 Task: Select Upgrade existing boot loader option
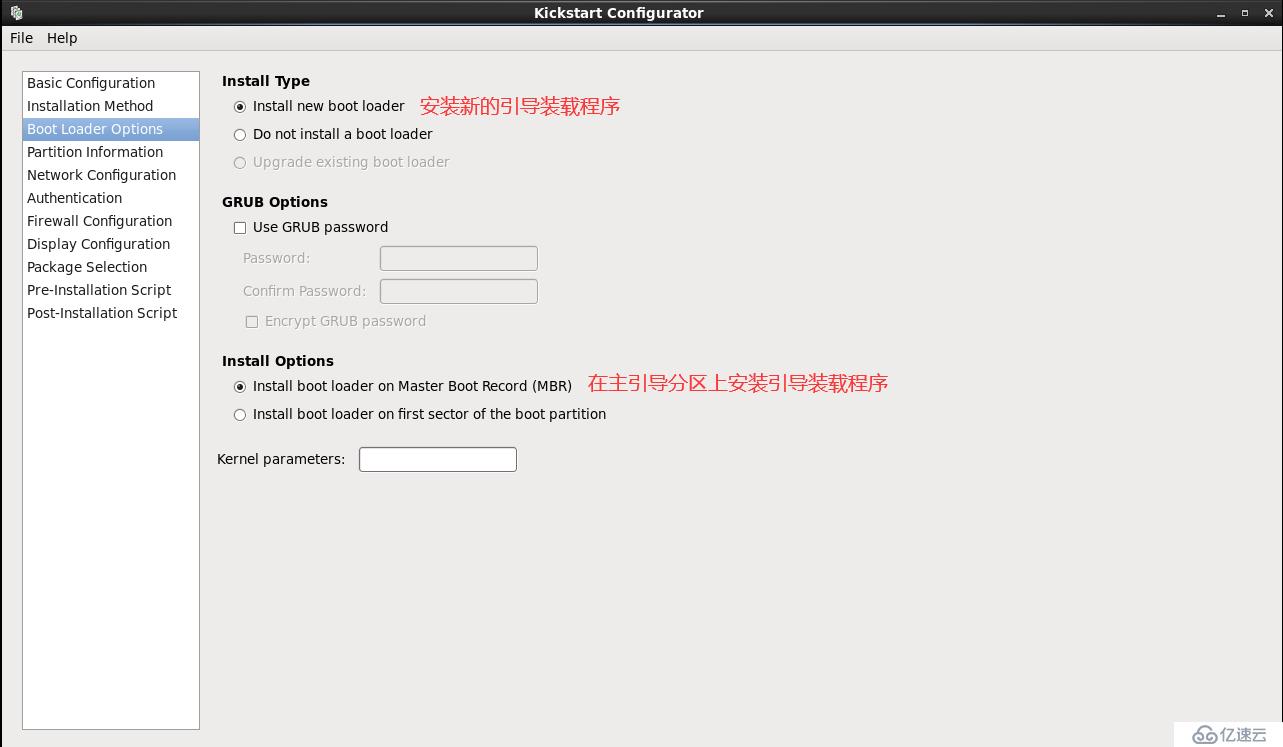pyautogui.click(x=240, y=163)
